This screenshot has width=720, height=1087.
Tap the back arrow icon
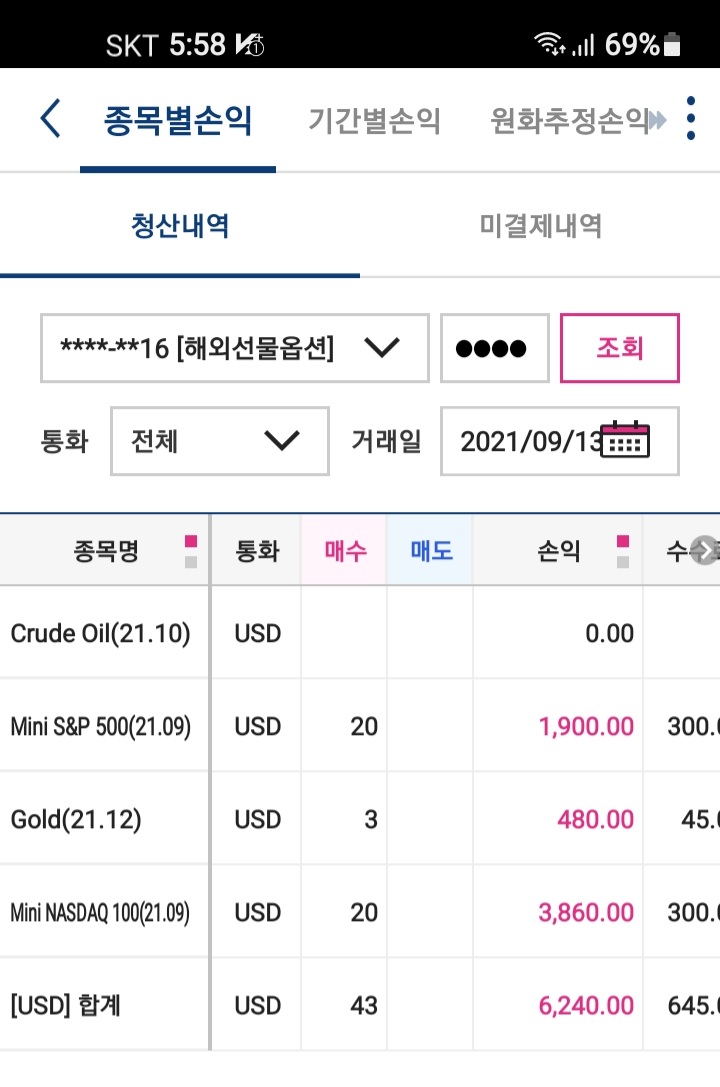pos(51,119)
